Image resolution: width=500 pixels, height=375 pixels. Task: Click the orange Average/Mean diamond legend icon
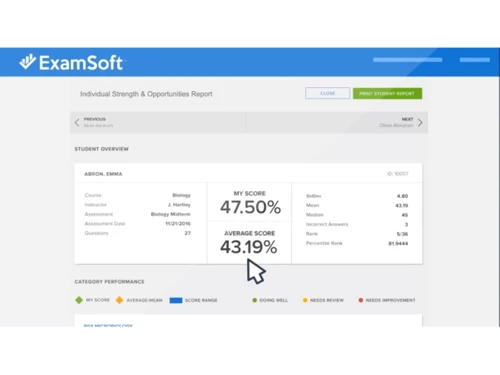coord(119,300)
